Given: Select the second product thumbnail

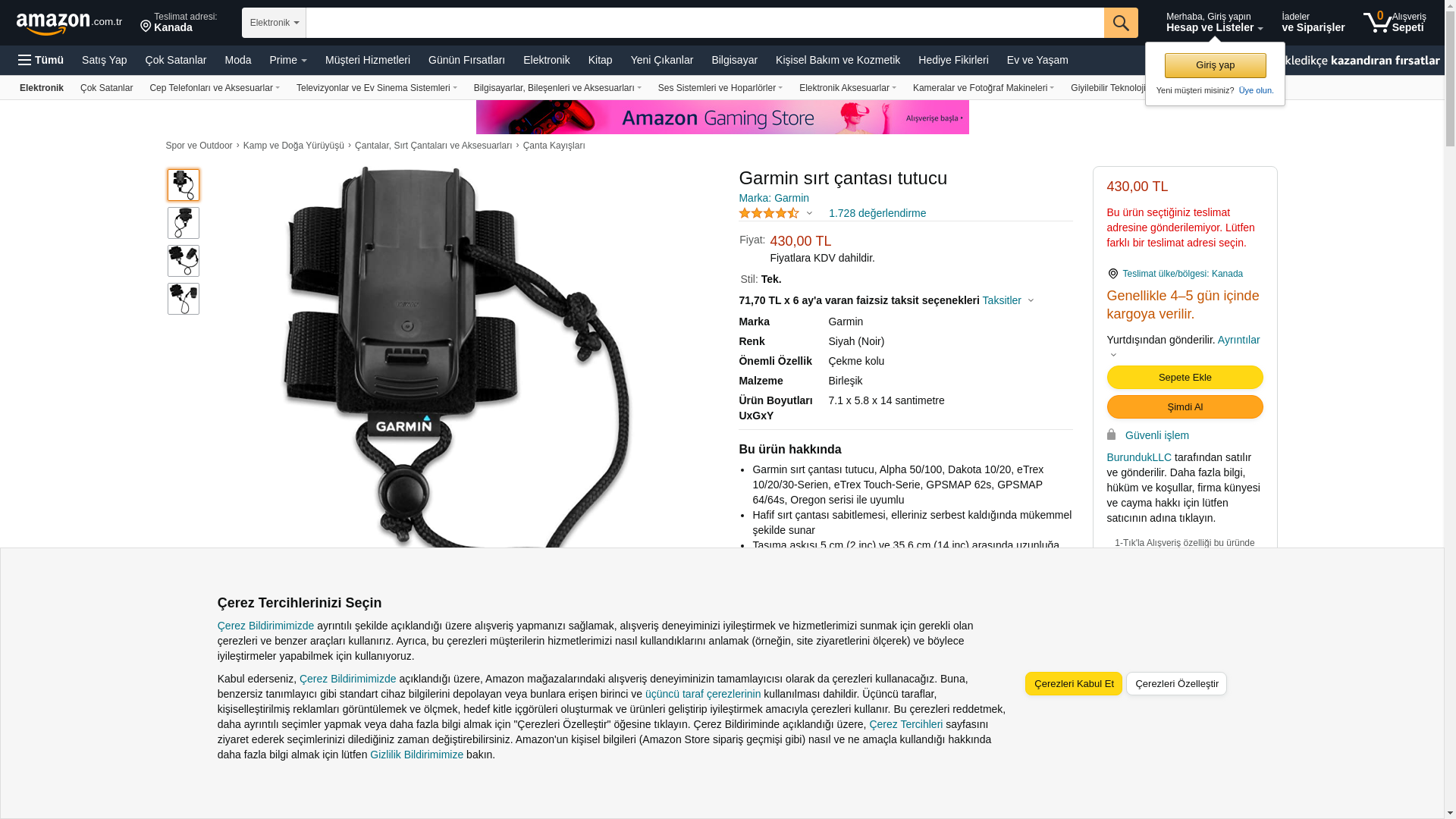Looking at the screenshot, I should [184, 223].
